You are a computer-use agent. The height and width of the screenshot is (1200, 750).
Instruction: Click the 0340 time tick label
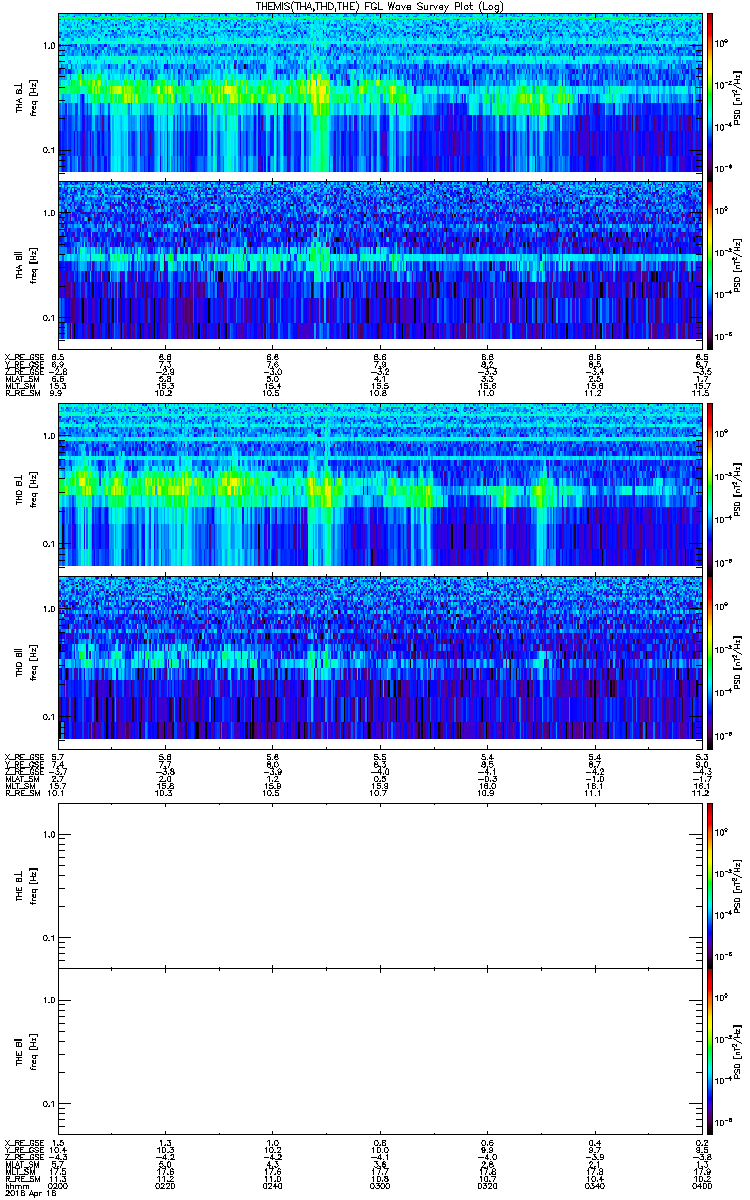click(594, 1184)
